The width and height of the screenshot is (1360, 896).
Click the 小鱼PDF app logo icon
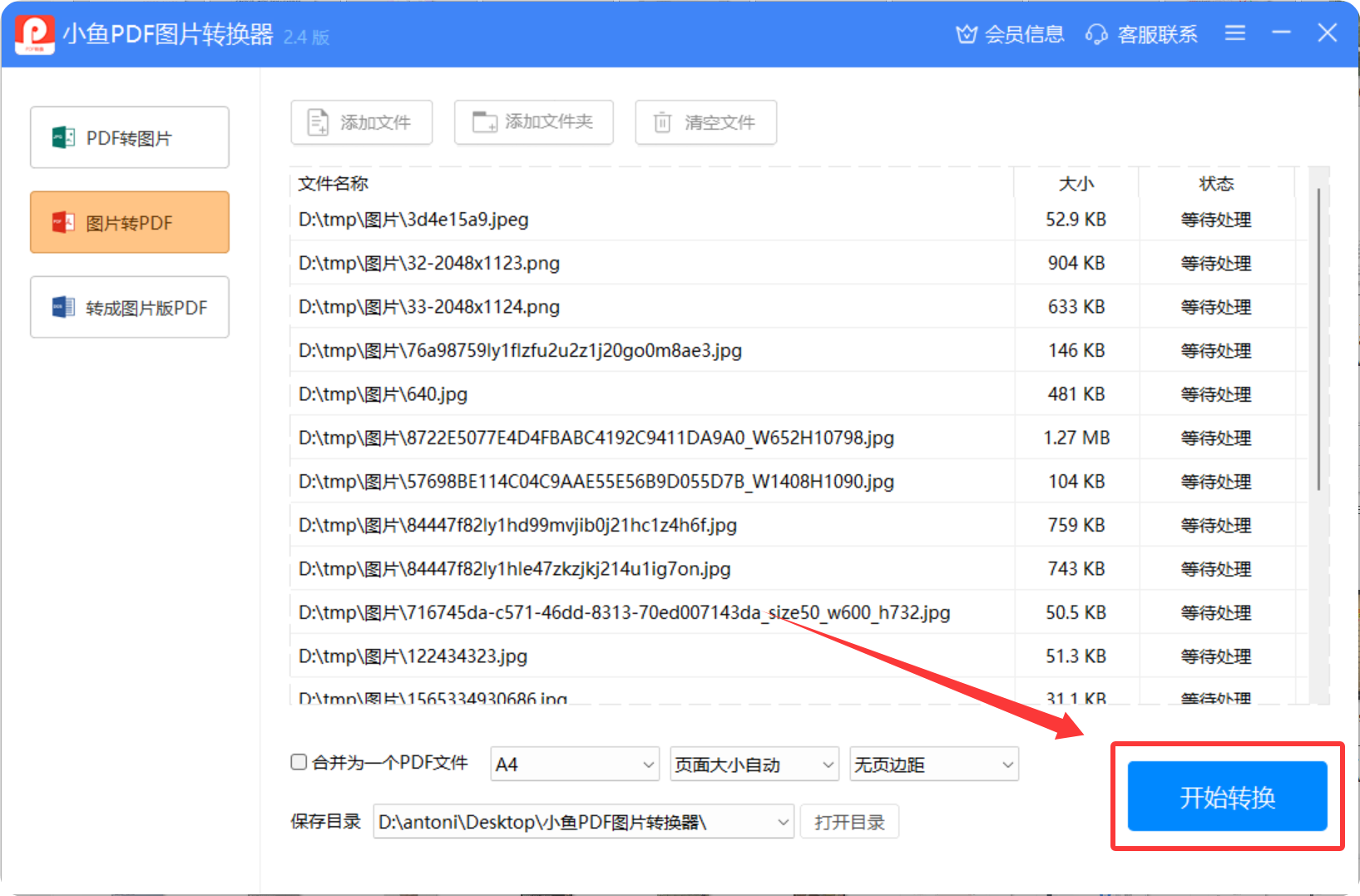pyautogui.click(x=34, y=34)
